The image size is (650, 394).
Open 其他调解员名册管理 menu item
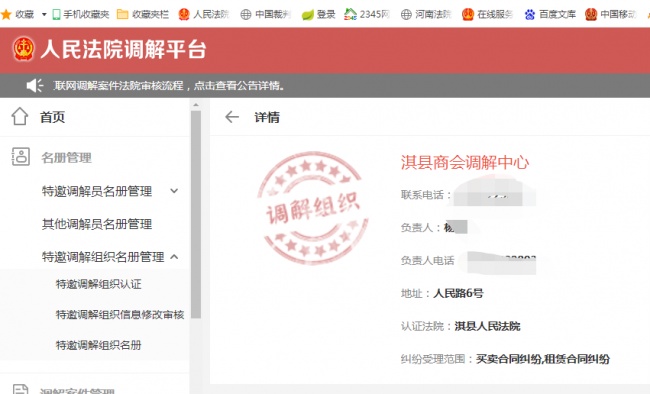coord(97,224)
